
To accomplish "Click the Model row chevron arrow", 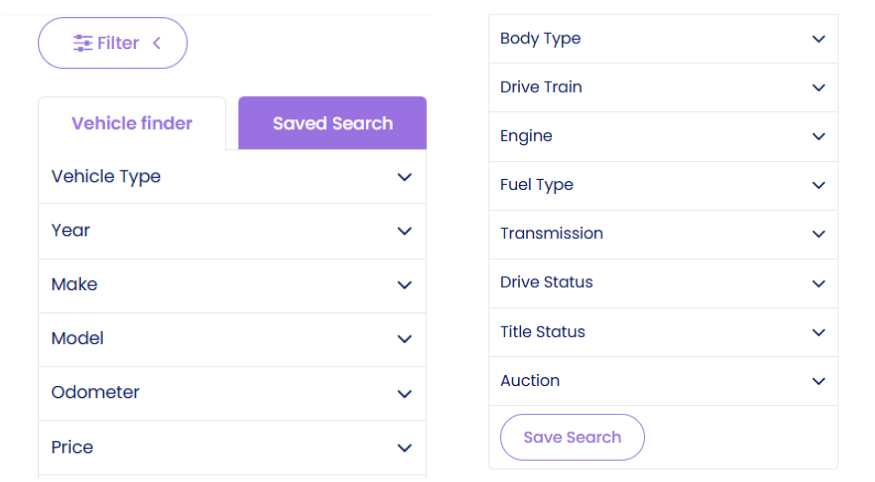I will pos(404,339).
